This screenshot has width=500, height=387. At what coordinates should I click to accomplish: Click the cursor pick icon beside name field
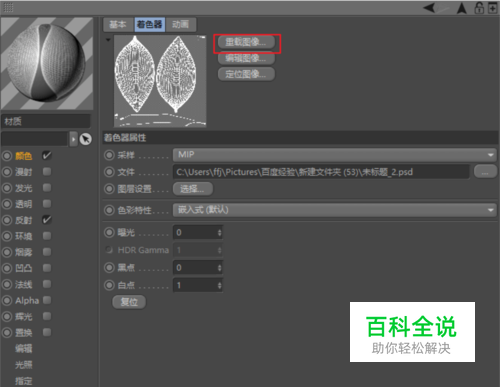pos(85,139)
